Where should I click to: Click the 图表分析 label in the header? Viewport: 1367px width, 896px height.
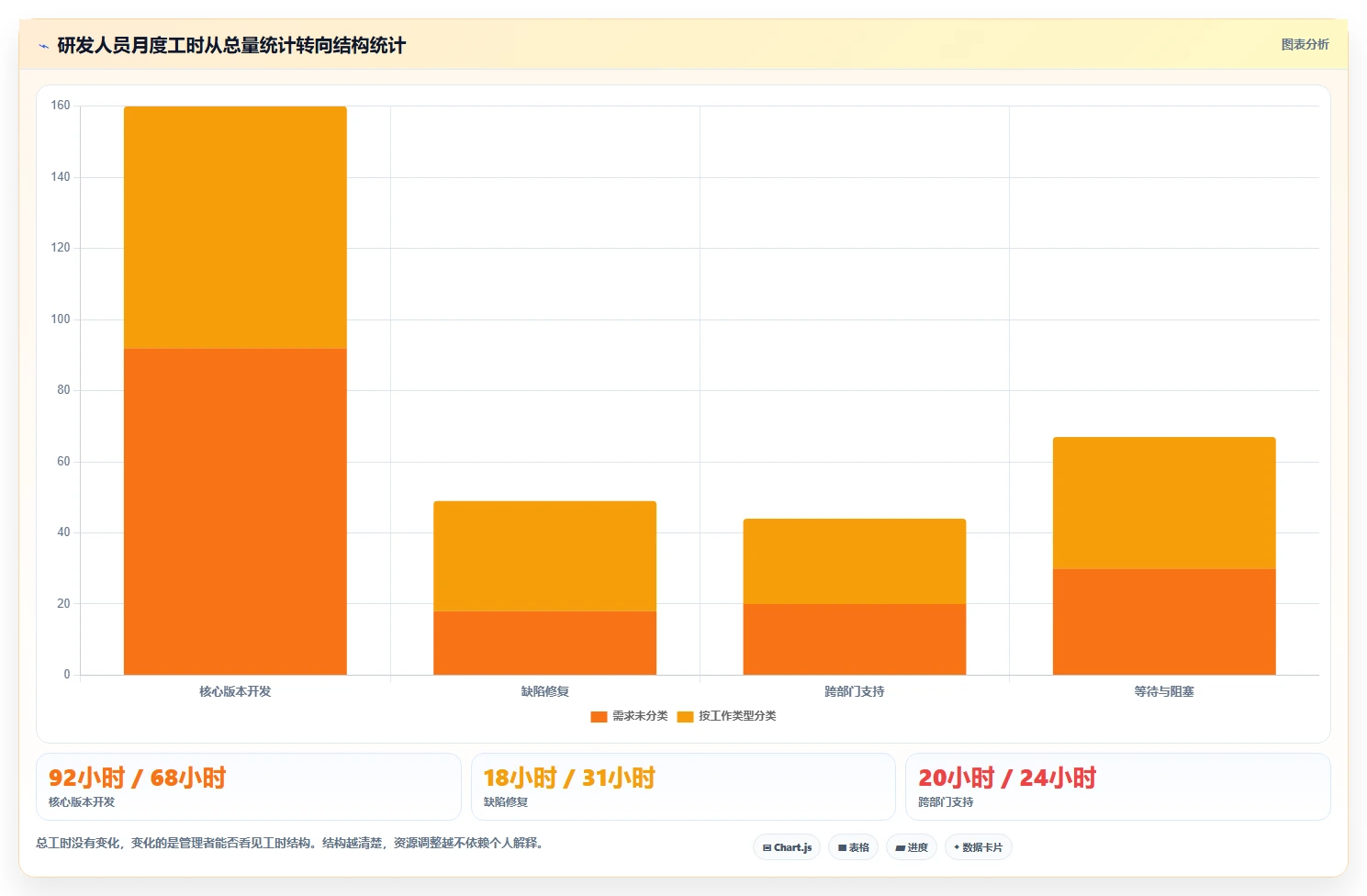click(x=1305, y=44)
